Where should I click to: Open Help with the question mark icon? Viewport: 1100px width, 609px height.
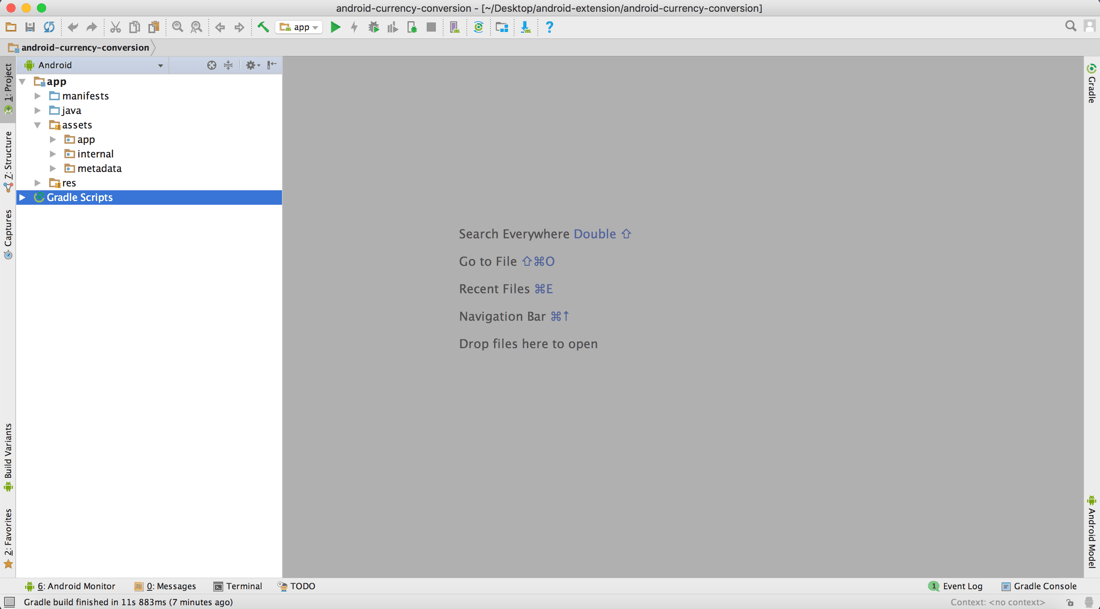[x=549, y=27]
